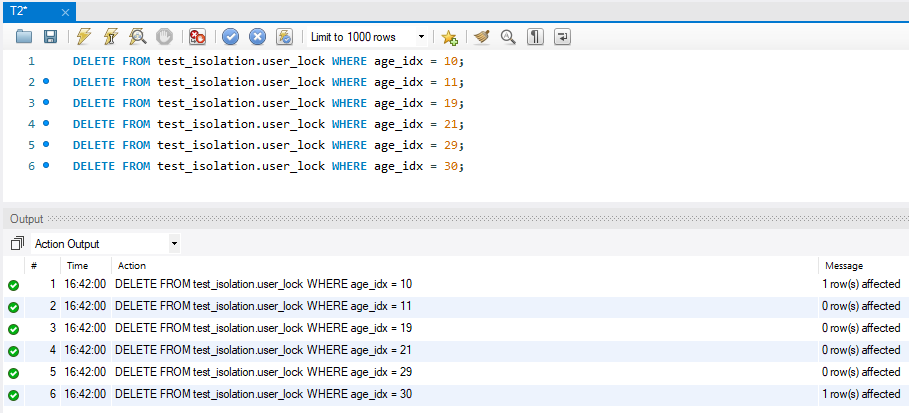Click the 1 row(s) affected message in row 6
The width and height of the screenshot is (909, 413).
[861, 394]
